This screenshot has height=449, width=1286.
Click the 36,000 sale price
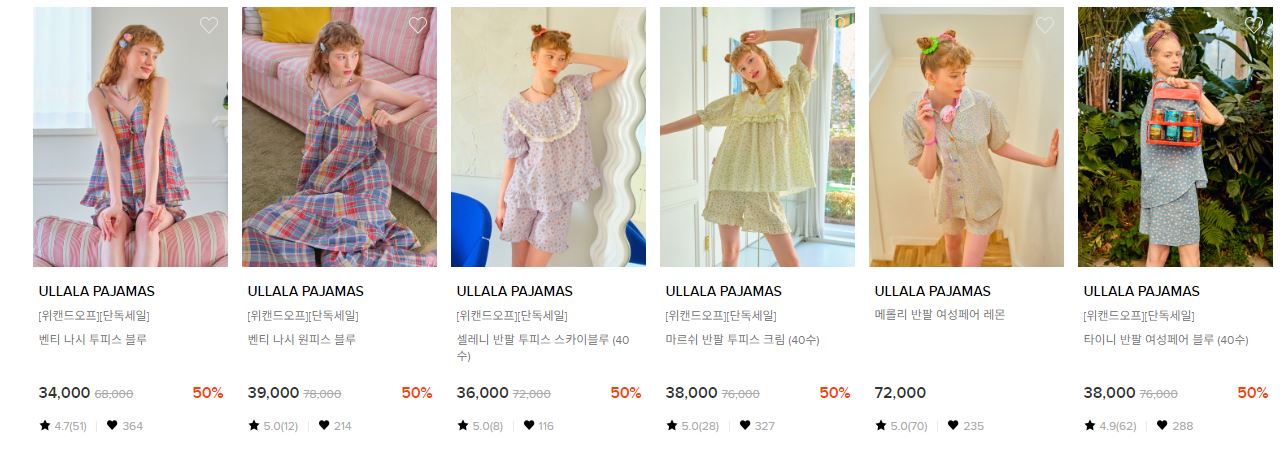pyautogui.click(x=482, y=393)
